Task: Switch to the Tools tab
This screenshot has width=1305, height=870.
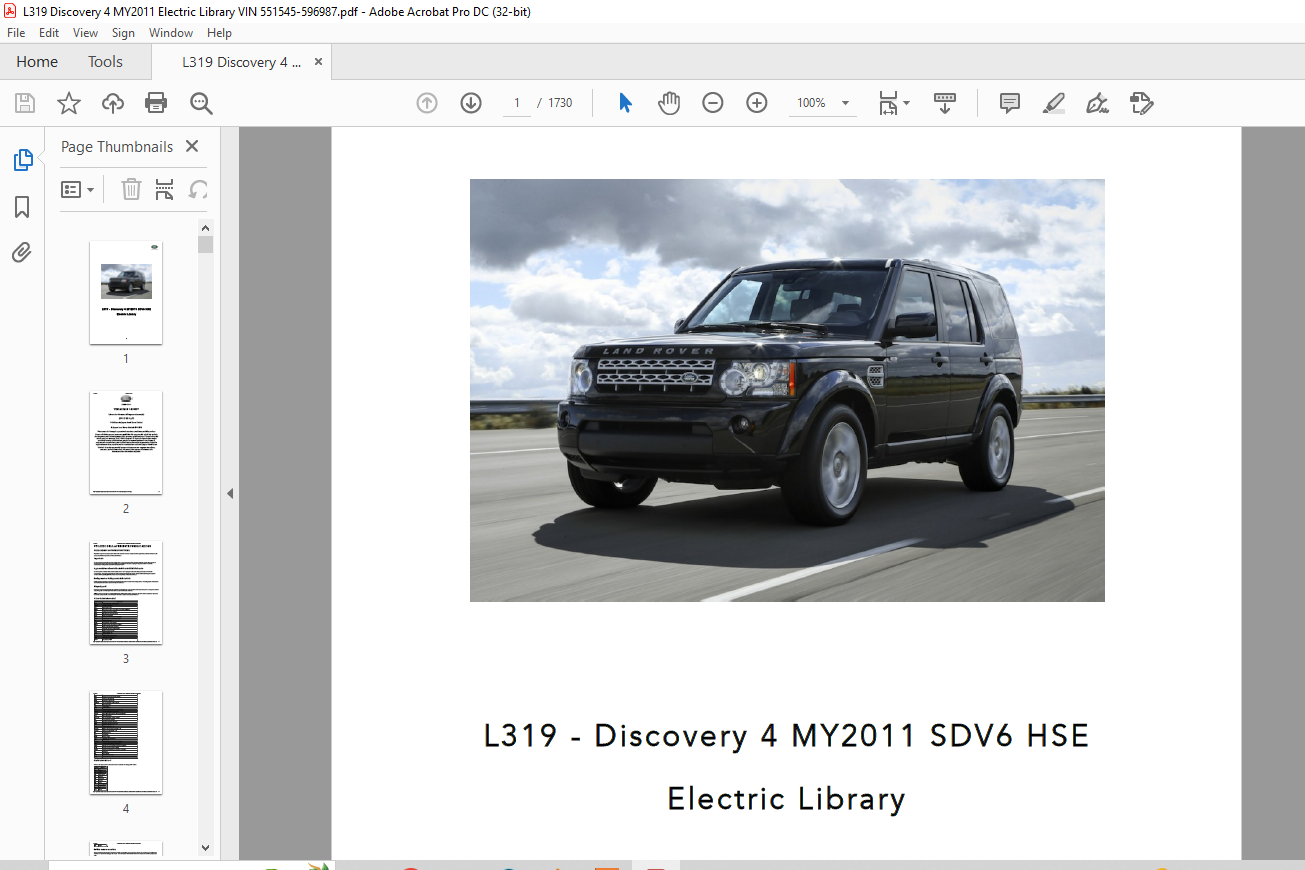Action: click(105, 62)
